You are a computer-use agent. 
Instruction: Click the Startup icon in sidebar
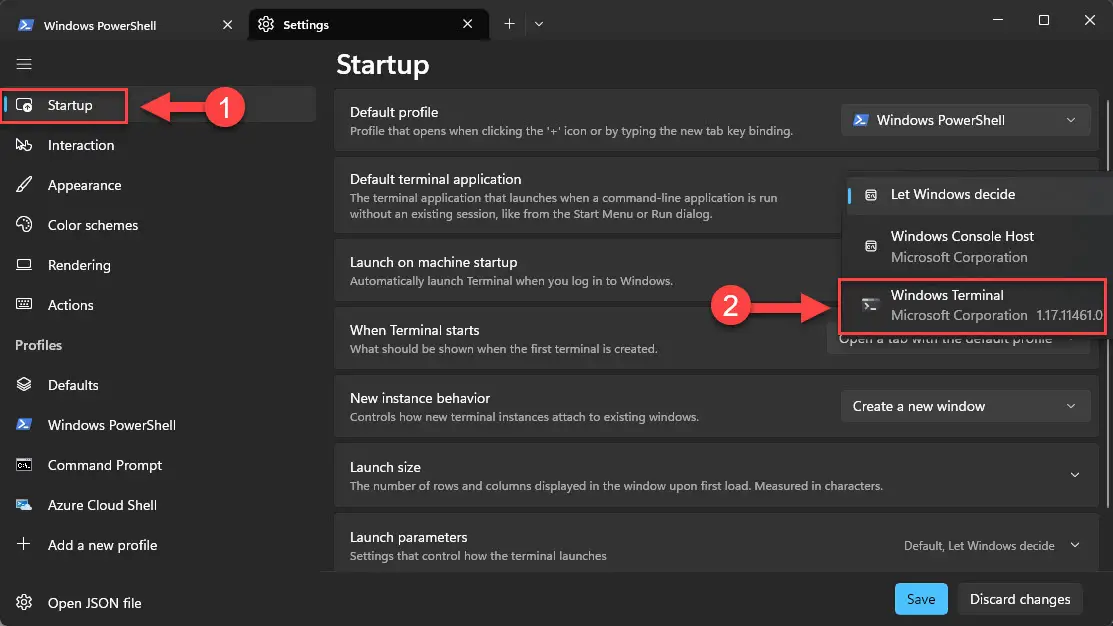click(x=24, y=105)
